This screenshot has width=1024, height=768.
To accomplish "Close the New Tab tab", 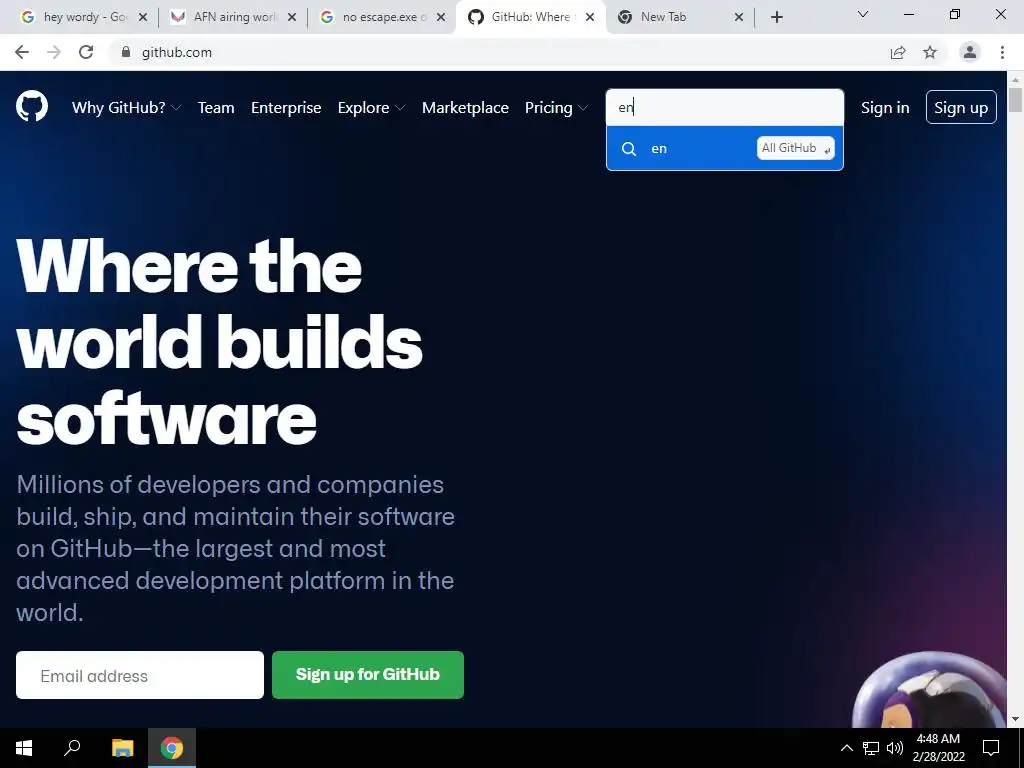I will (739, 17).
